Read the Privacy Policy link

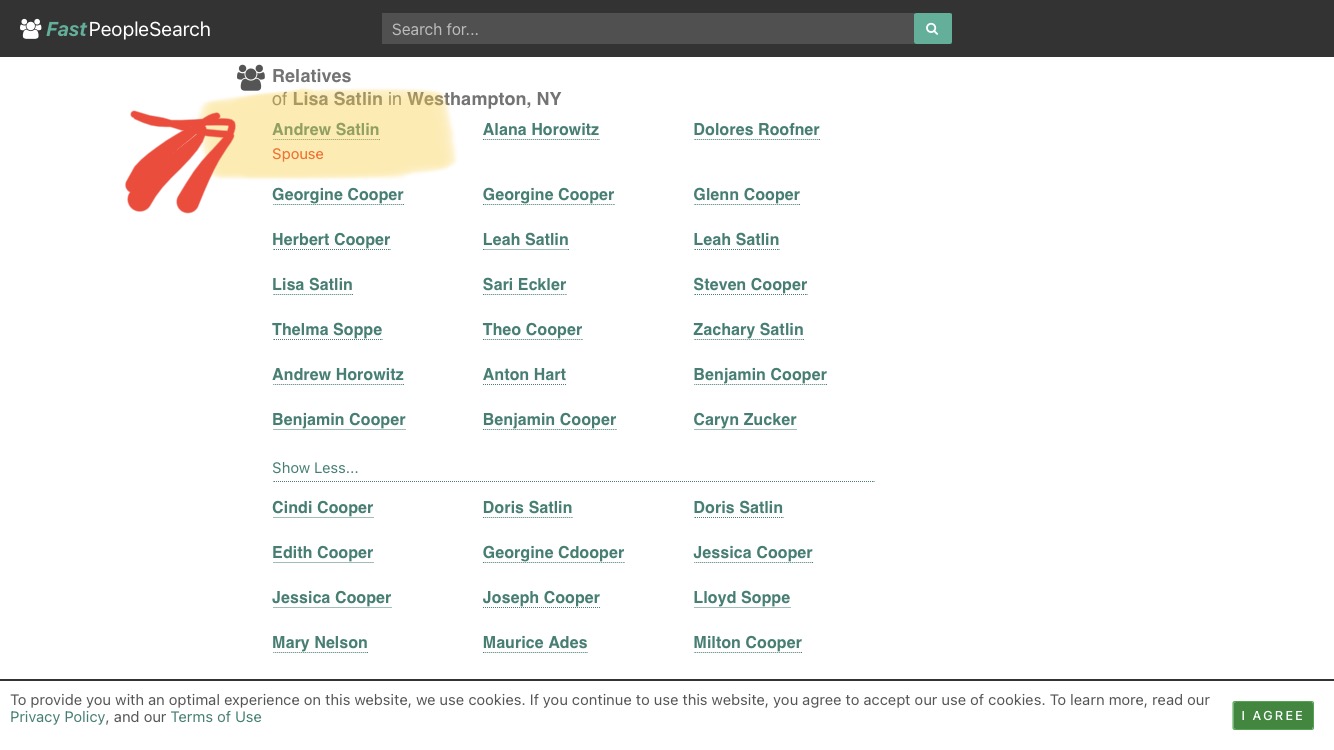[58, 717]
